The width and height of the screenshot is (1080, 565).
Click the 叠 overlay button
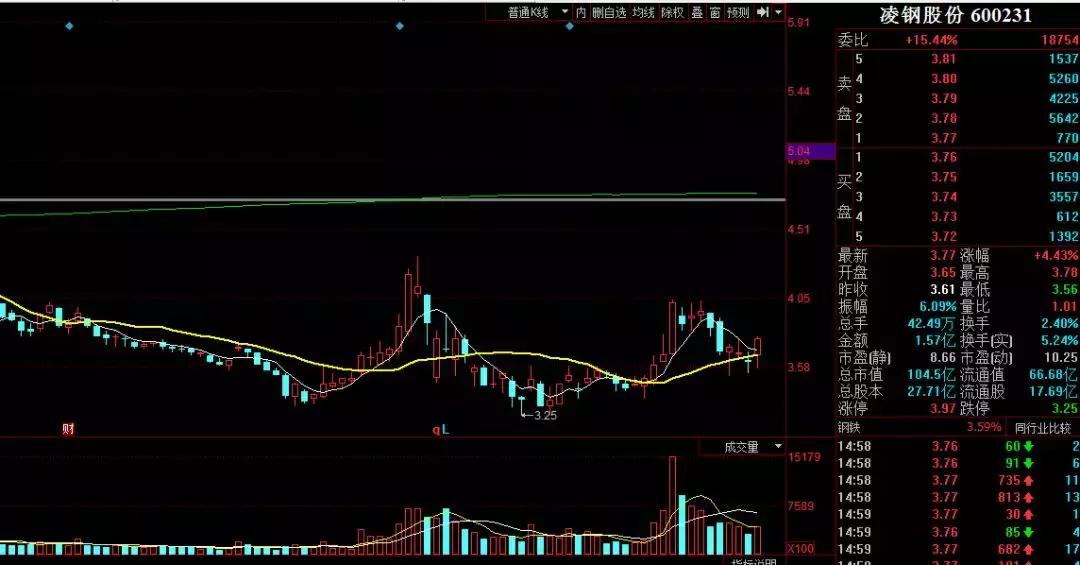(x=697, y=12)
